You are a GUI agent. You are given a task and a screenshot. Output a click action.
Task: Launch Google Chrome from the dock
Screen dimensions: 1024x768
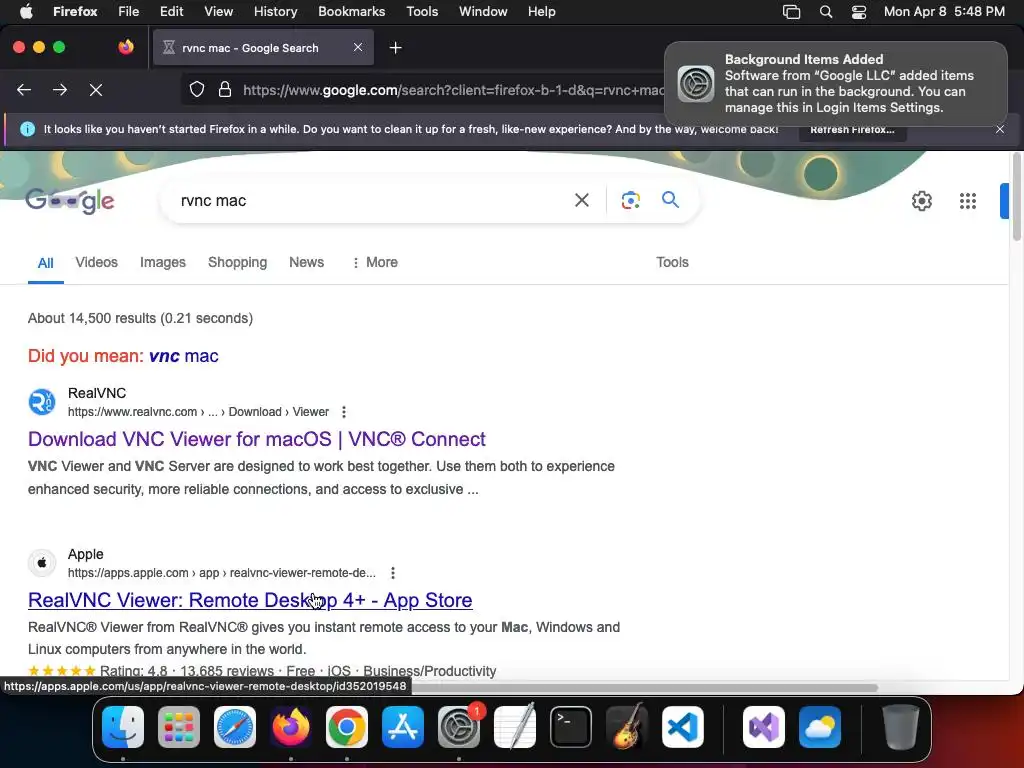[347, 727]
